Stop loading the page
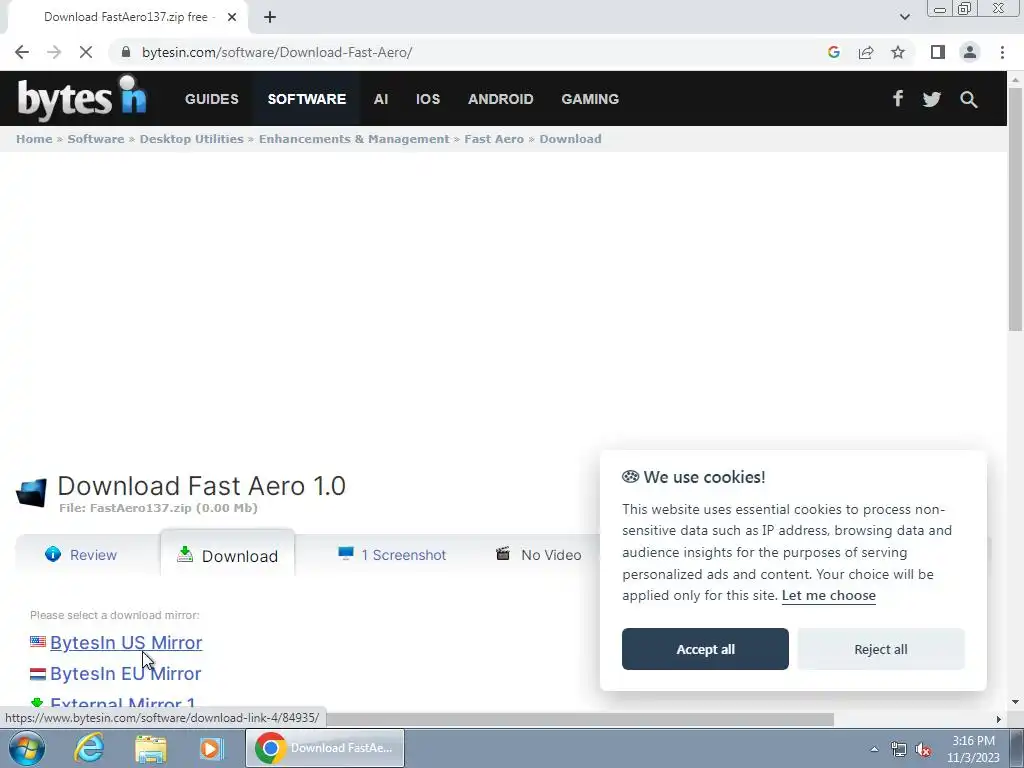The image size is (1024, 768). [86, 52]
